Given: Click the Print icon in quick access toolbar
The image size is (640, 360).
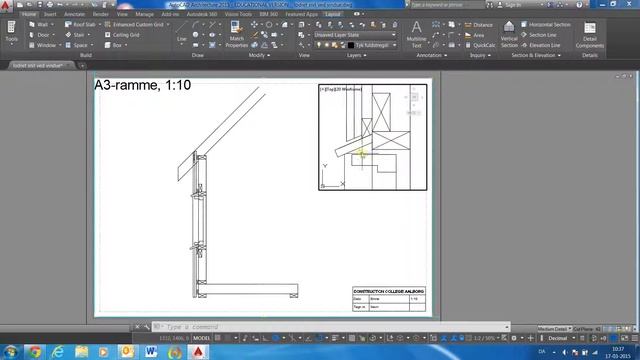Looking at the screenshot, I should (x=50, y=4).
